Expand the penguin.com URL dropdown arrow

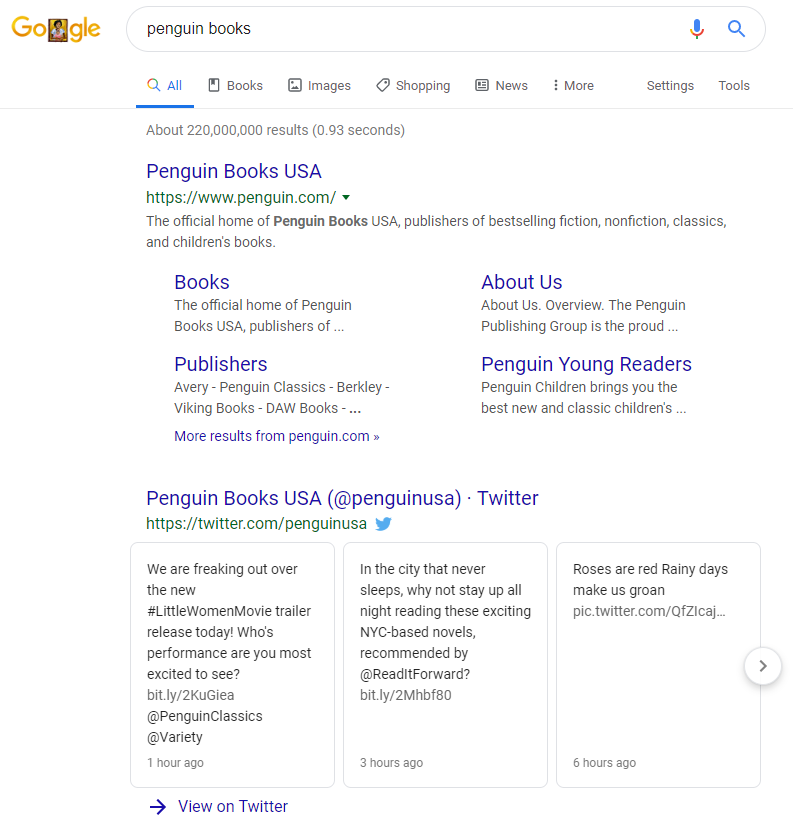click(x=346, y=197)
